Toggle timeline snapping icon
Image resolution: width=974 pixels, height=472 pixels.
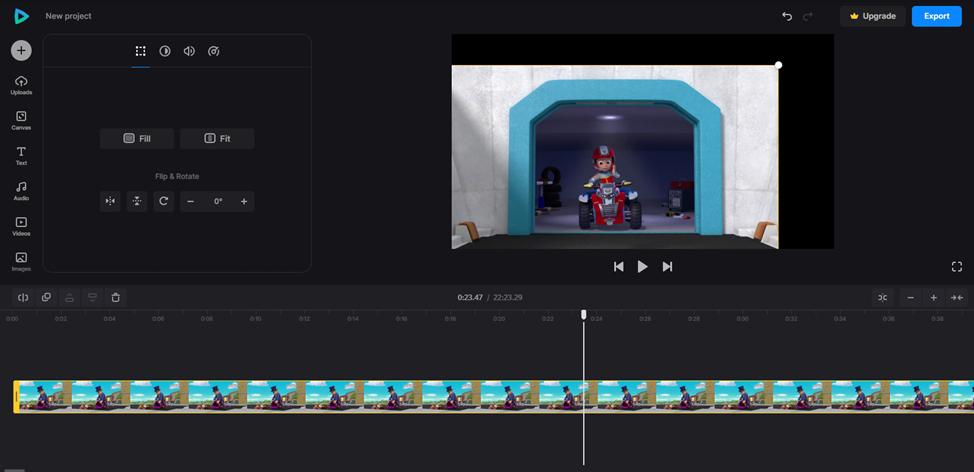pos(883,297)
